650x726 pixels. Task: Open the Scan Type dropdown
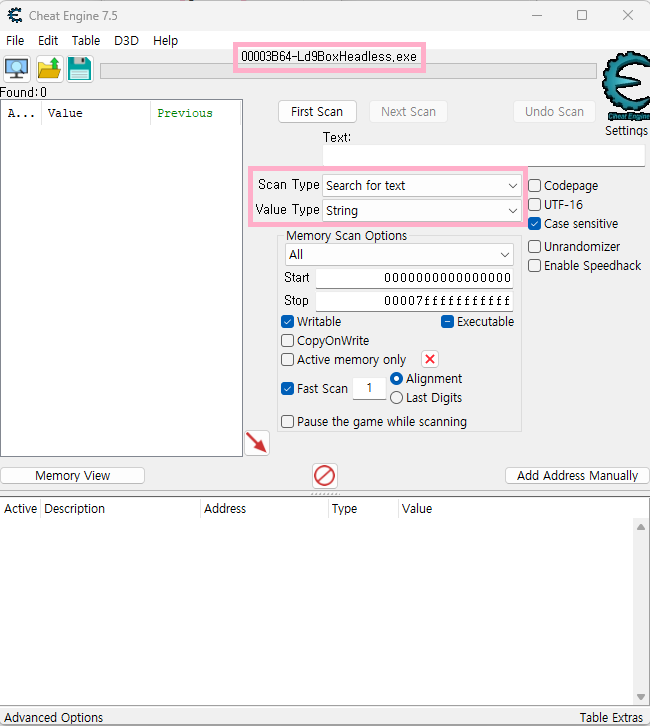(x=422, y=186)
